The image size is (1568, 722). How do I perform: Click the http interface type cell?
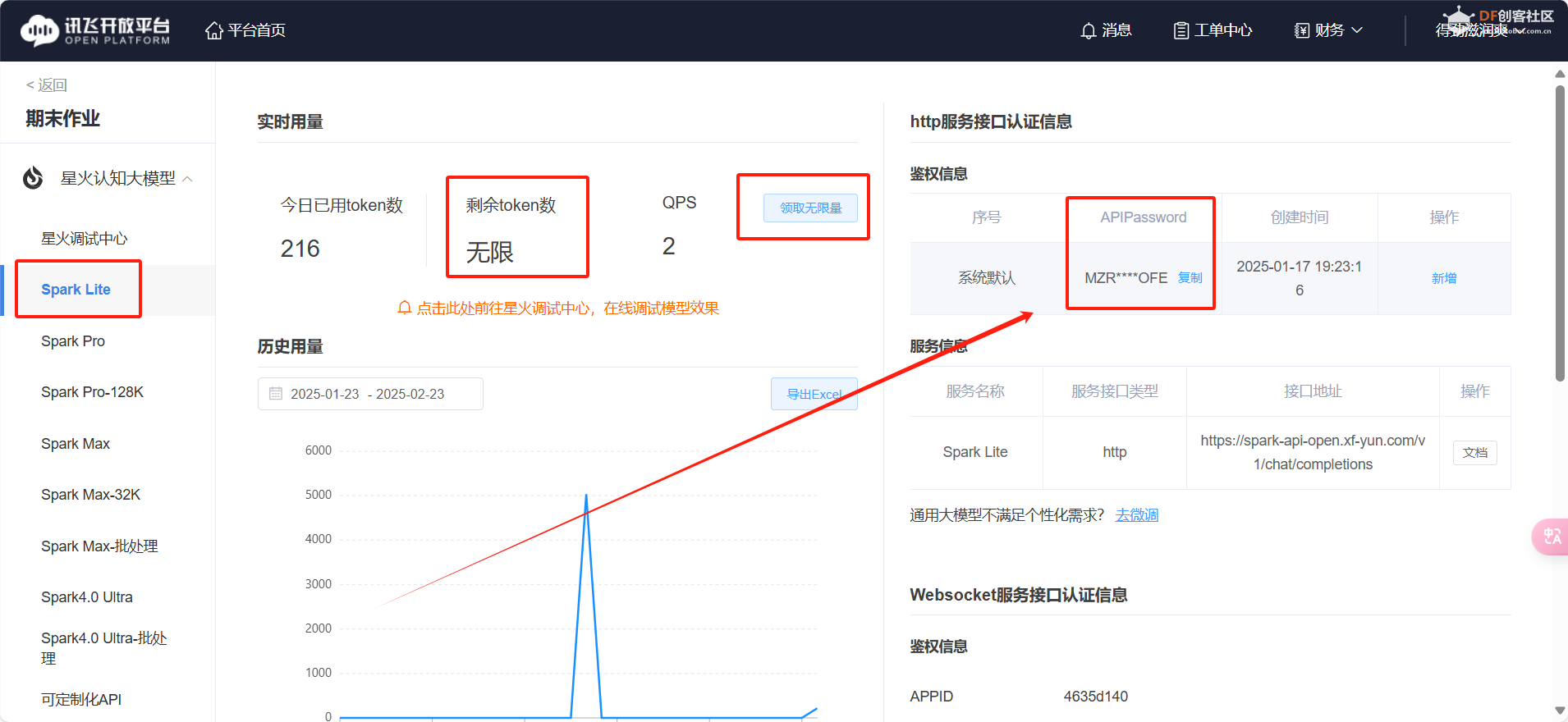pos(1115,452)
